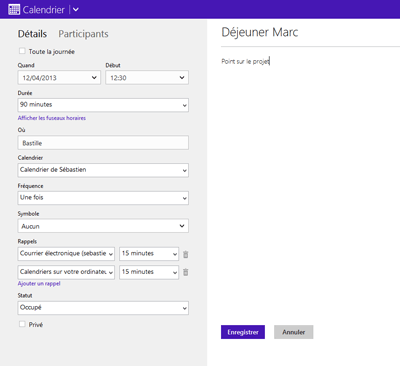Tick the Privé checkbox
The image size is (400, 366).
click(x=22, y=324)
